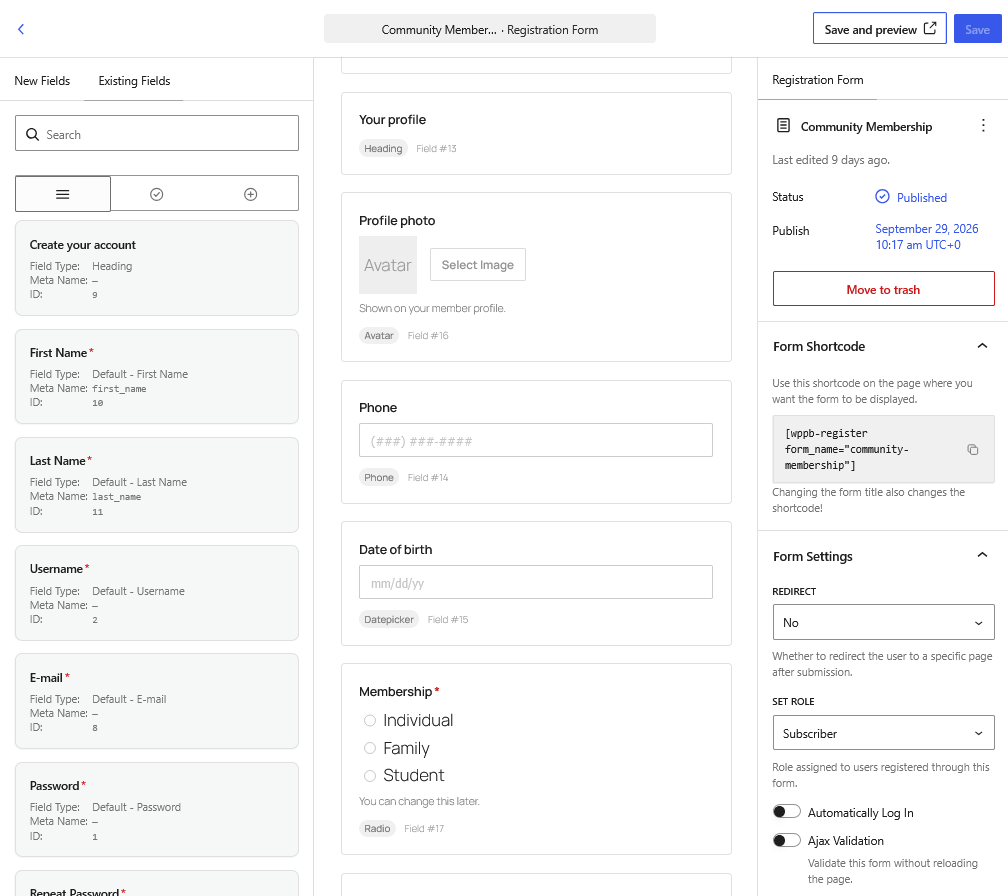
Task: Click the external-link icon in Save and preview
Action: point(930,28)
